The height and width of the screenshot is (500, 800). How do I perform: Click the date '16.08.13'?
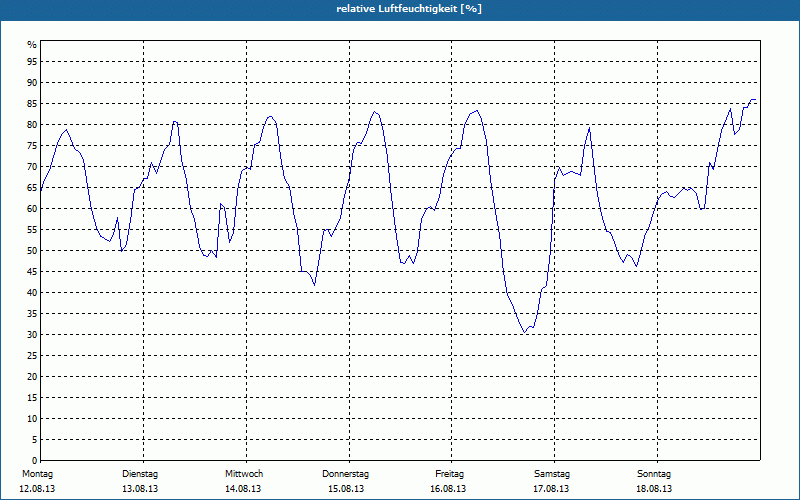(x=448, y=489)
